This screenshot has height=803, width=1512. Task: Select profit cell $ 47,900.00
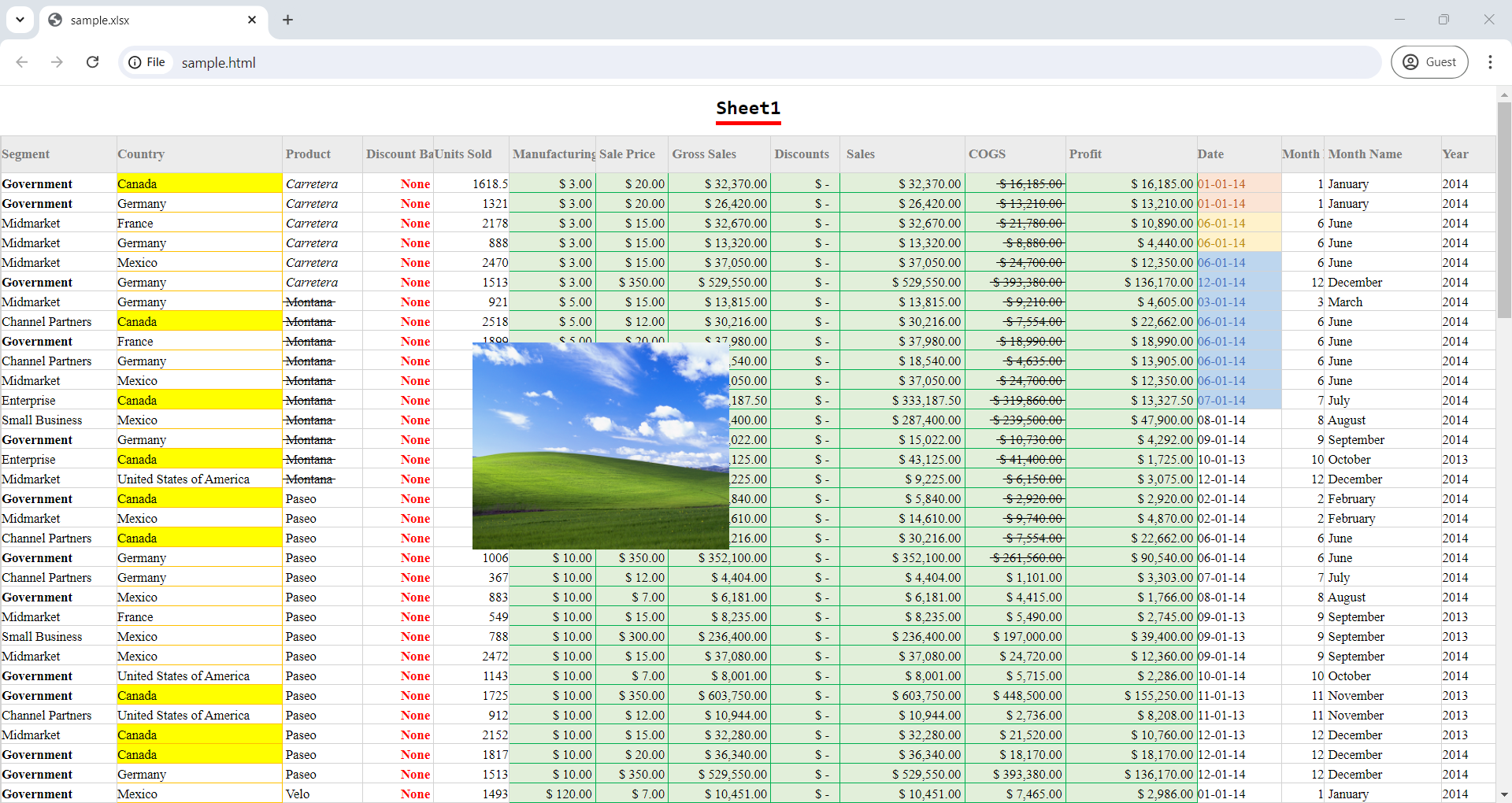click(x=1132, y=420)
